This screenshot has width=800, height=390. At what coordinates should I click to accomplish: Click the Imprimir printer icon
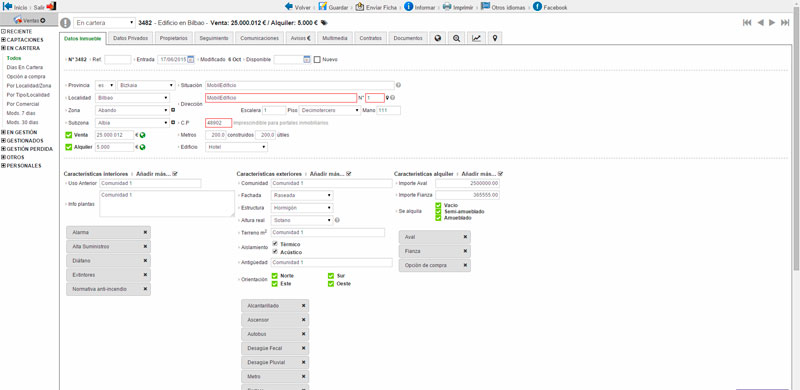click(447, 7)
